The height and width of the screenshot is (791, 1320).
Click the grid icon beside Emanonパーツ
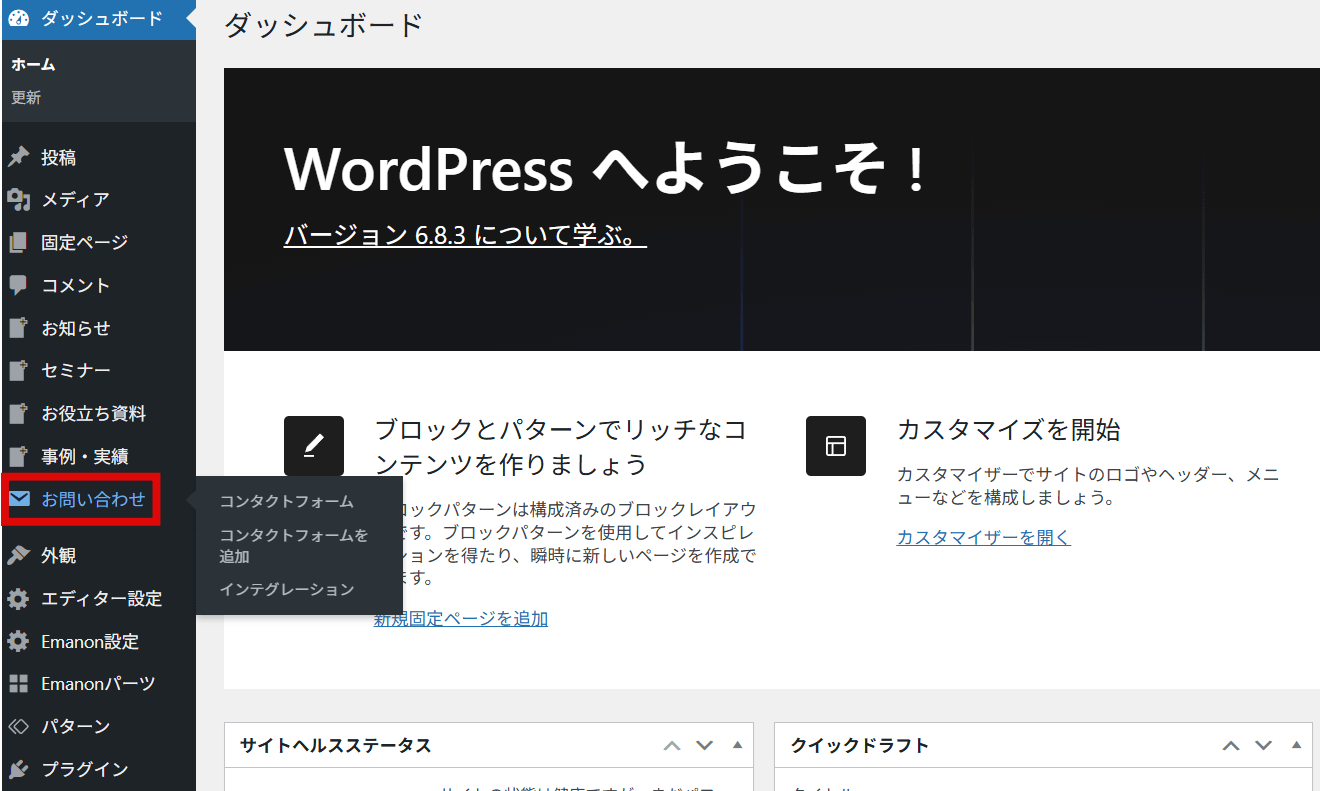pos(18,684)
